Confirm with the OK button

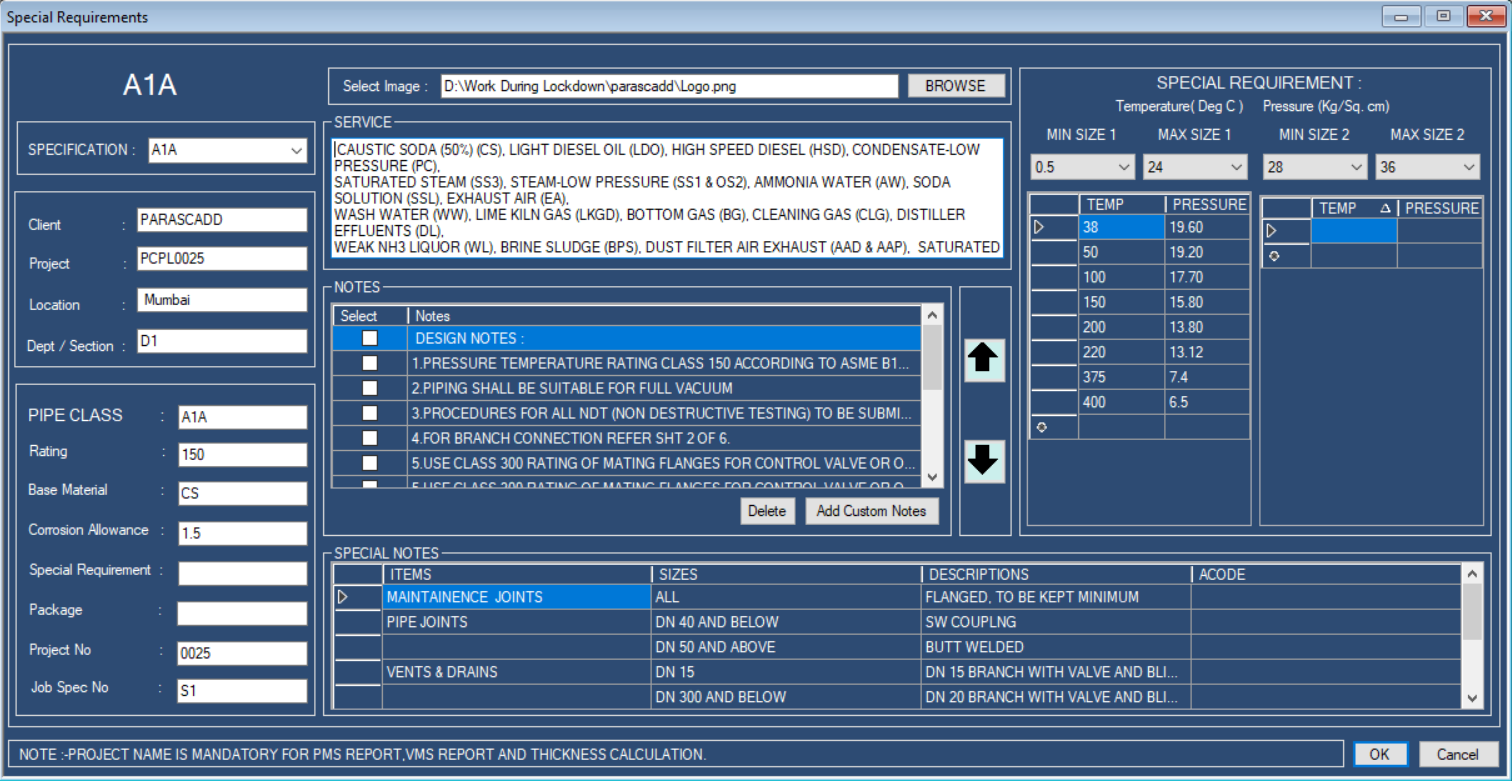[x=1380, y=754]
